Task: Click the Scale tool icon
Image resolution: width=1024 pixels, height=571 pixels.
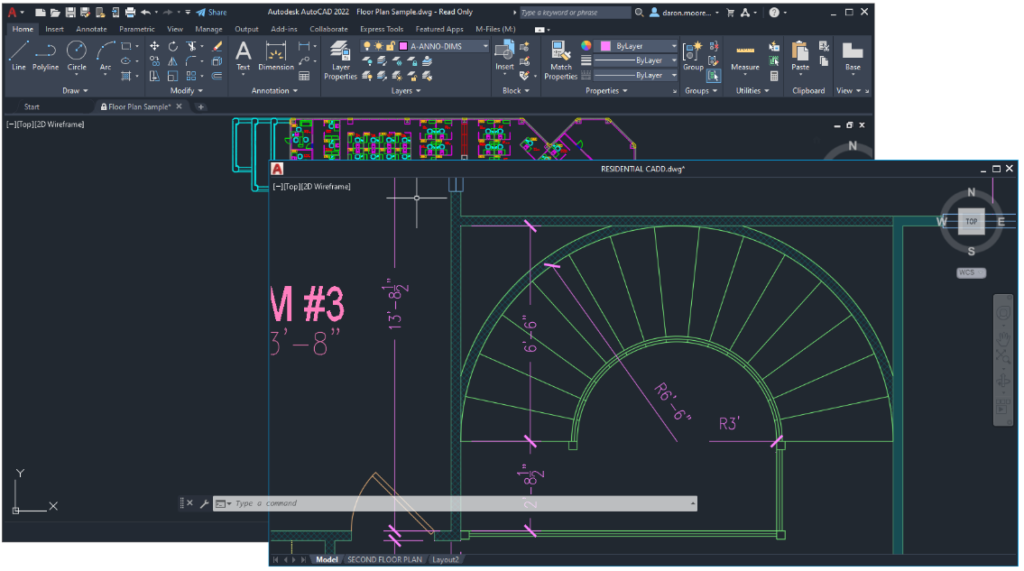Action: [173, 76]
